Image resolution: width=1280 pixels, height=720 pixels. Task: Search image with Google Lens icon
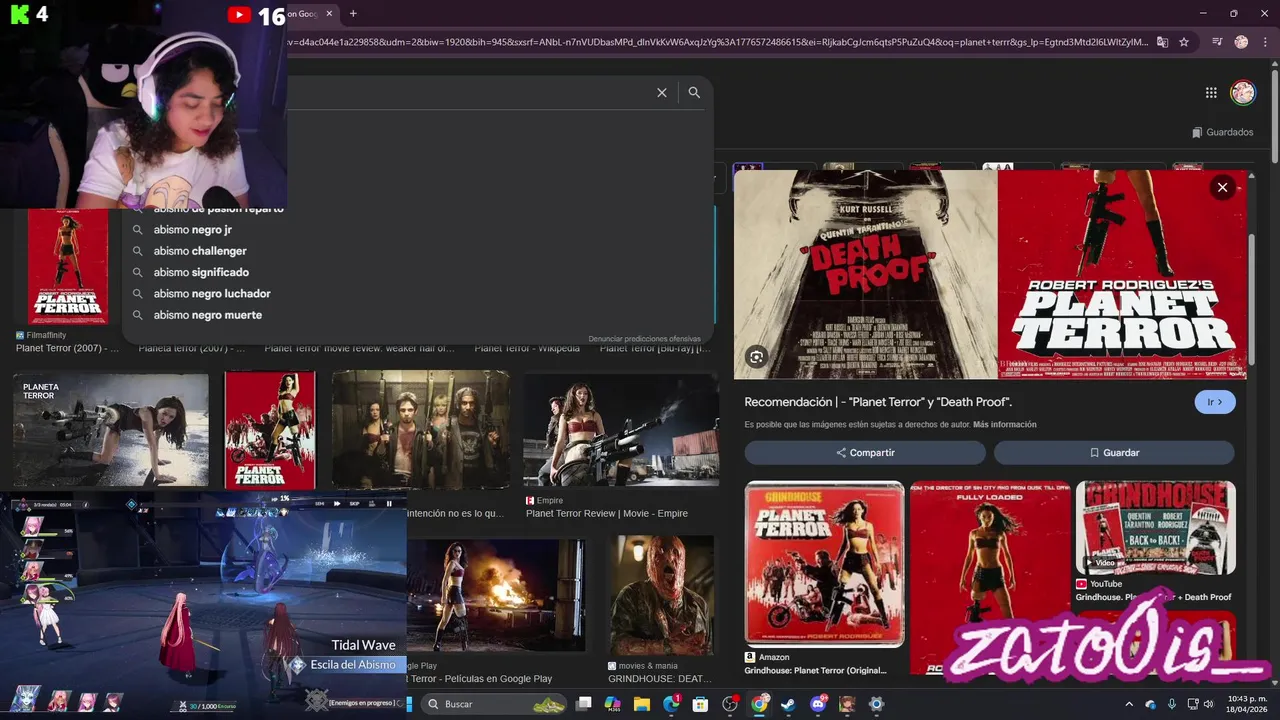pos(757,357)
